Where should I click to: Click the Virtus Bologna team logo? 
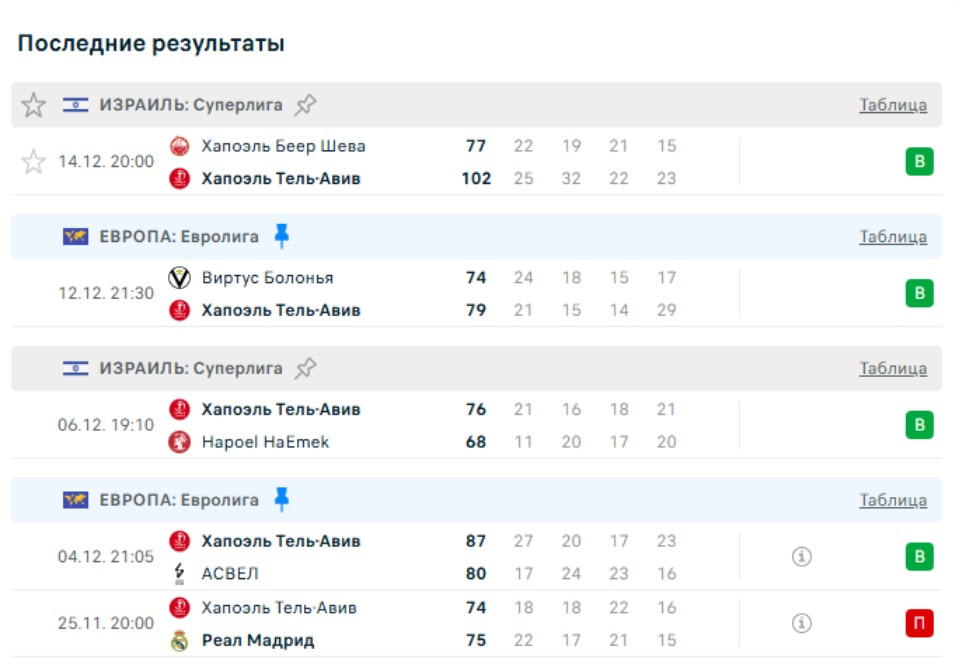[x=180, y=278]
